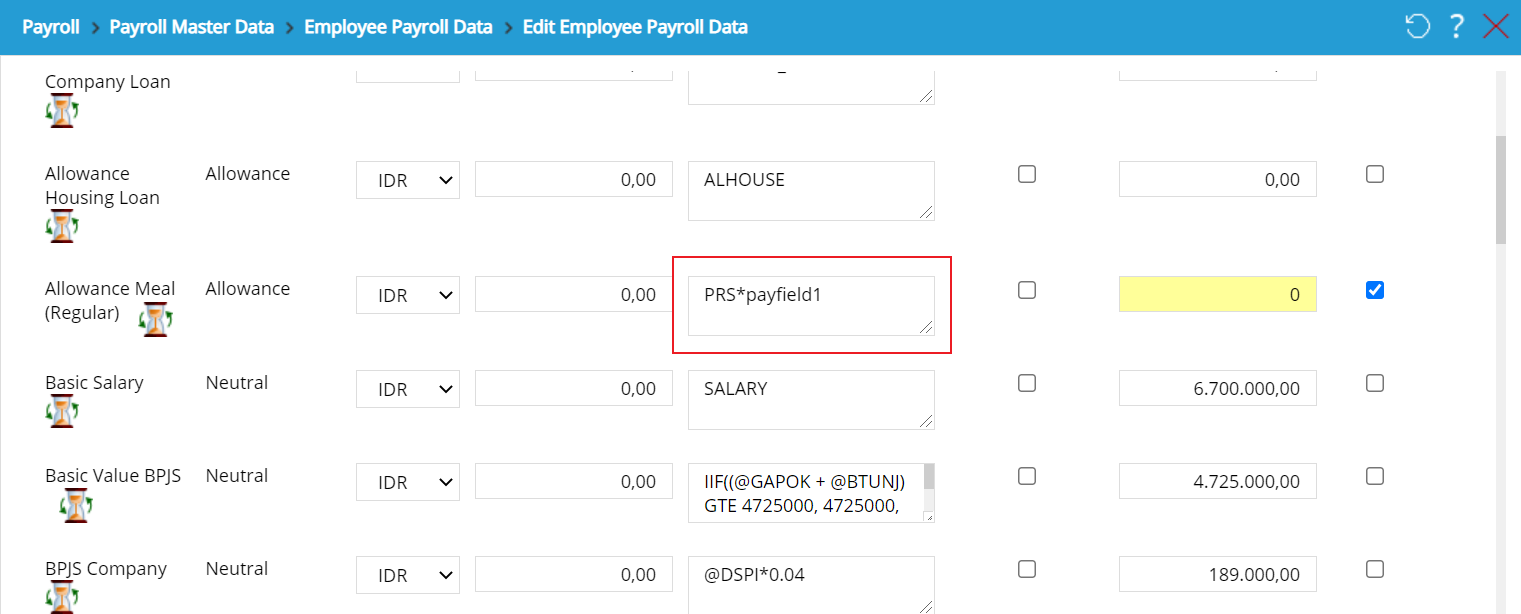Click the PRS*payfield1 formula box

[x=810, y=305]
